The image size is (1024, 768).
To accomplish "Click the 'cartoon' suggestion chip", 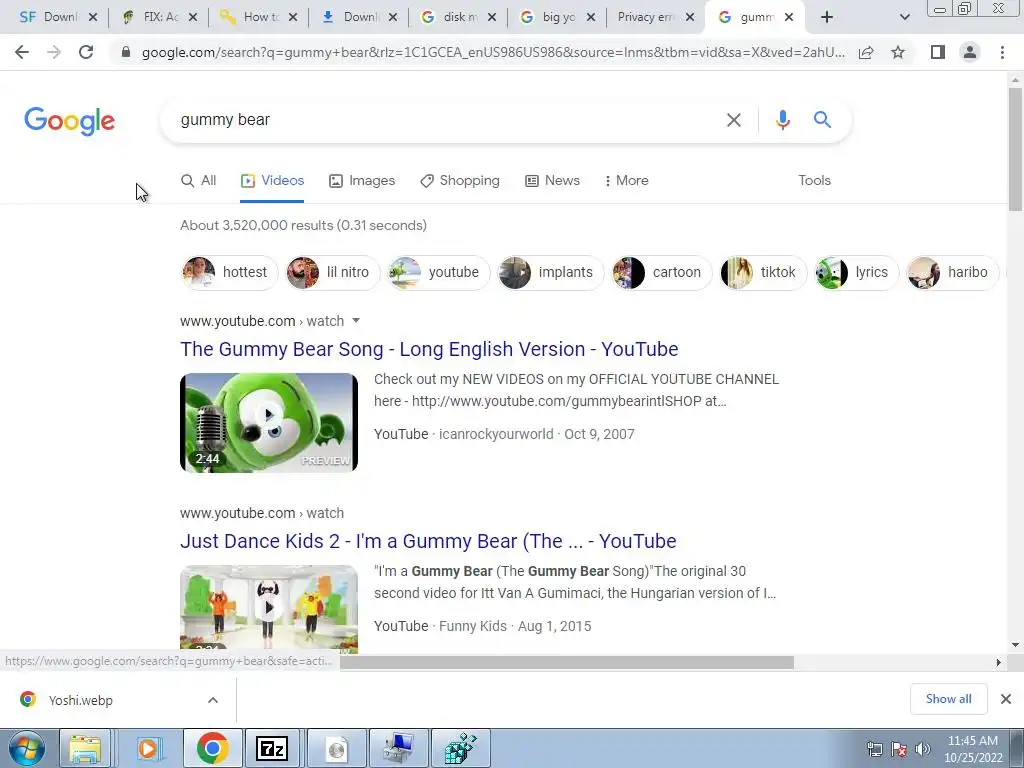I will point(662,272).
